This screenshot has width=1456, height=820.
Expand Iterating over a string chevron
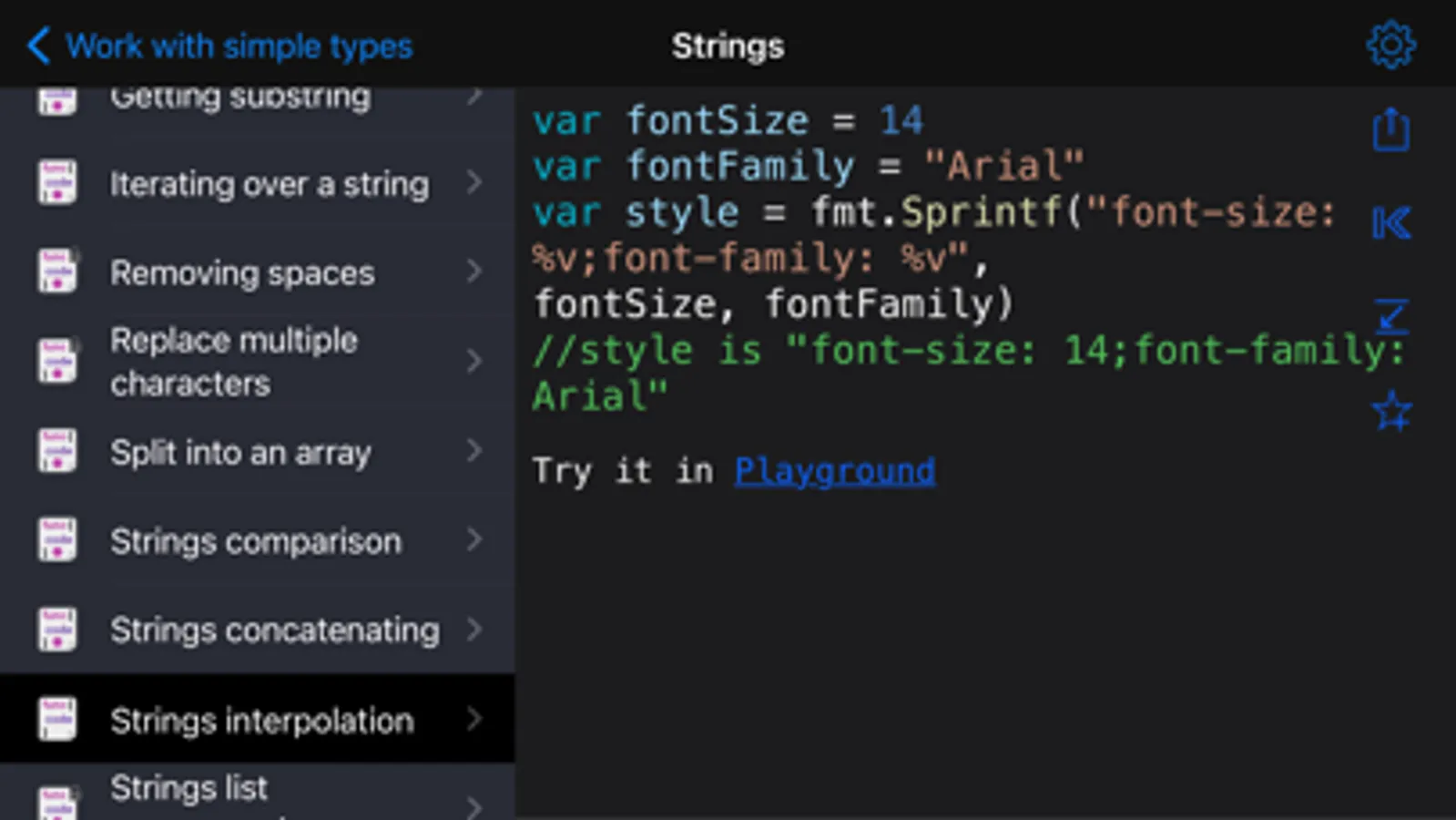[473, 182]
